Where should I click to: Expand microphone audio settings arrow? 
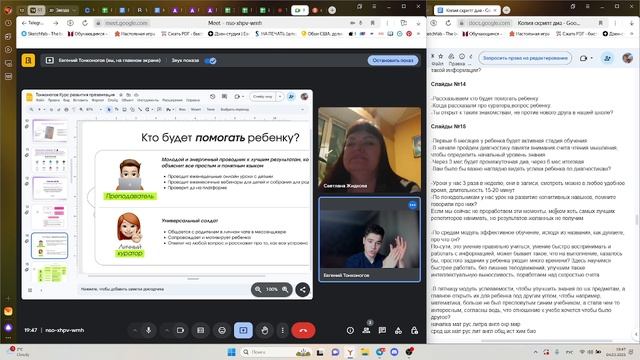(x=135, y=330)
